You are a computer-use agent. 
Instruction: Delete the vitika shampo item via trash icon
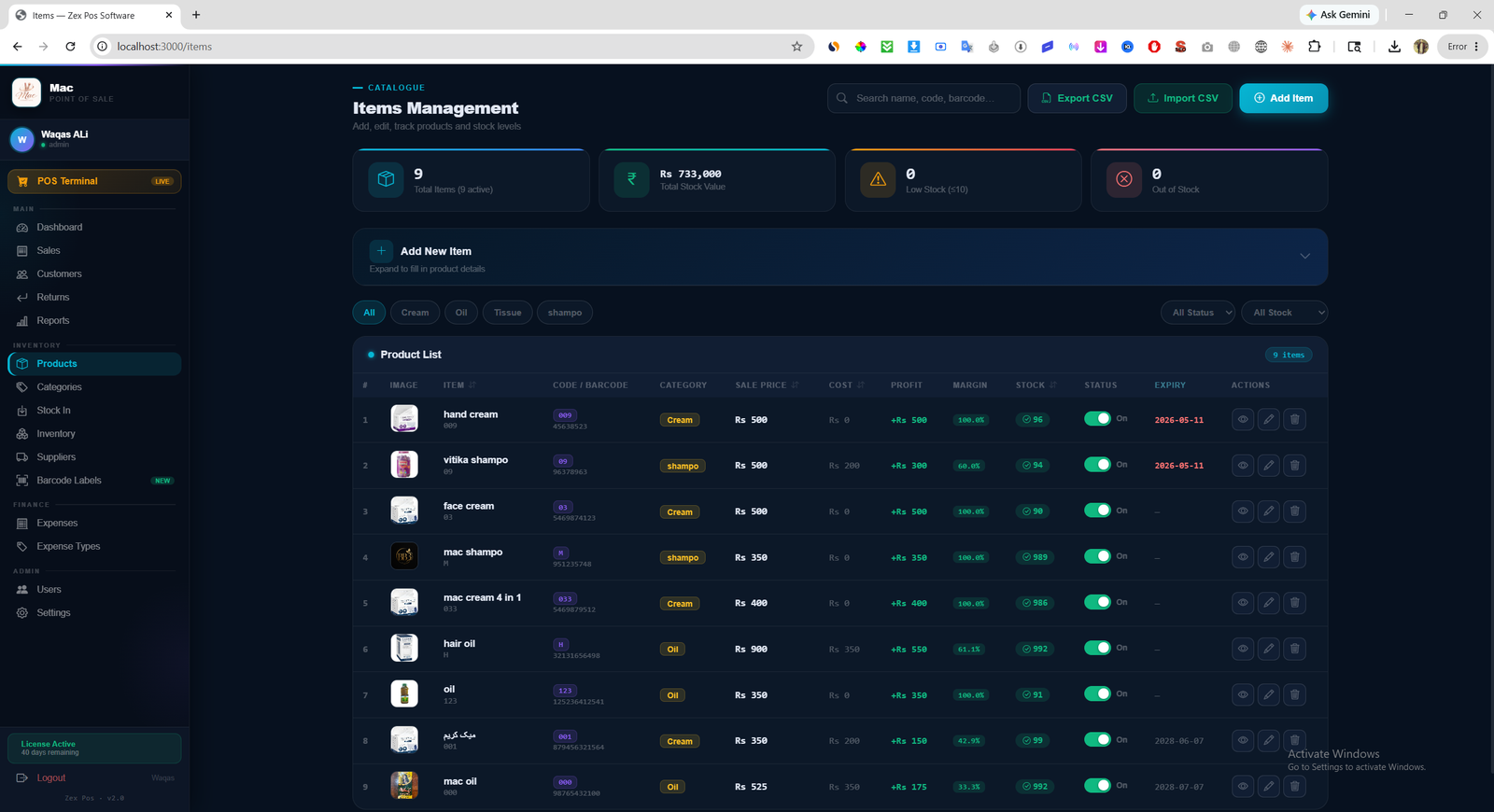point(1294,466)
